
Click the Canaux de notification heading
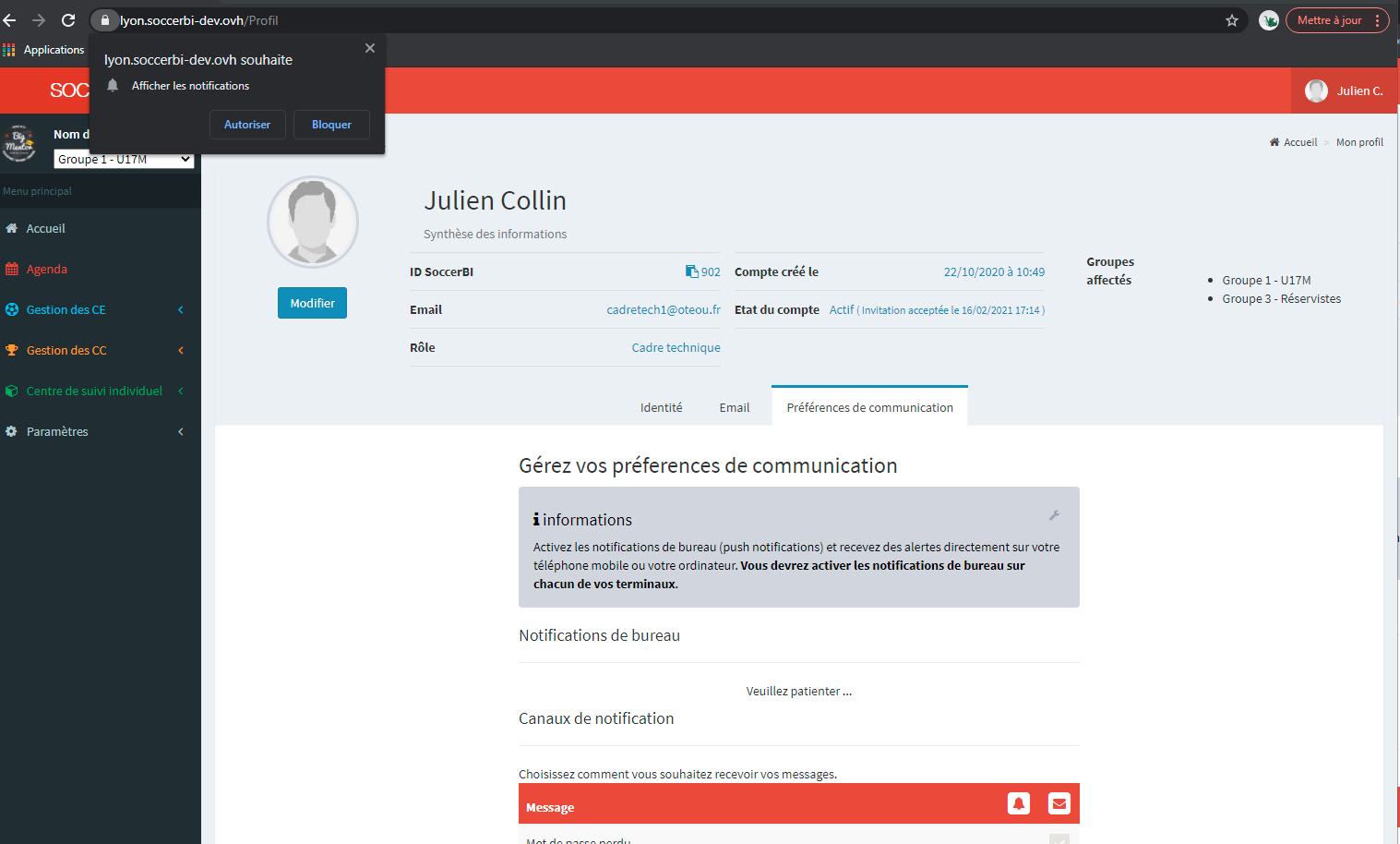[596, 718]
